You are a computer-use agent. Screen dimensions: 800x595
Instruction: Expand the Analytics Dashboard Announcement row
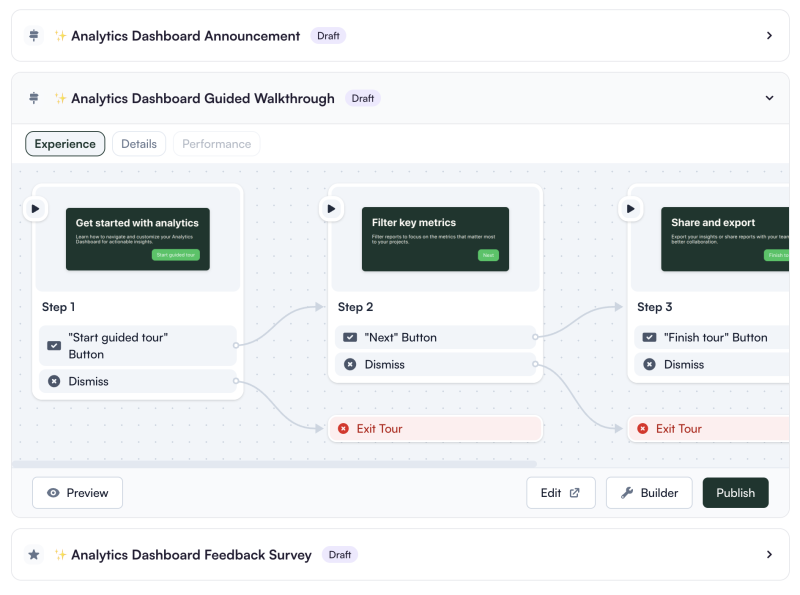click(769, 35)
